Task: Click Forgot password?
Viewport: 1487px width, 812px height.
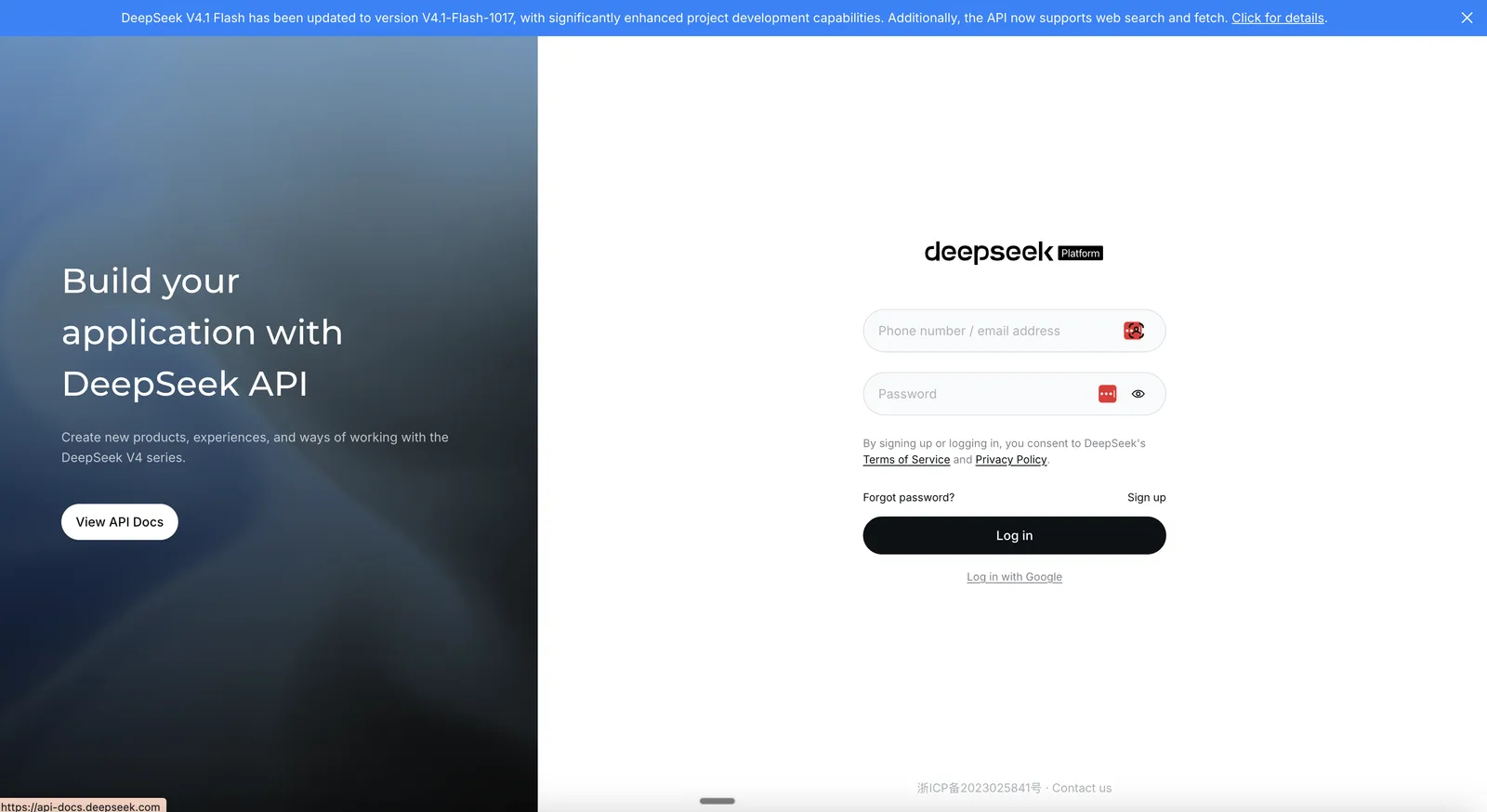Action: click(x=909, y=498)
